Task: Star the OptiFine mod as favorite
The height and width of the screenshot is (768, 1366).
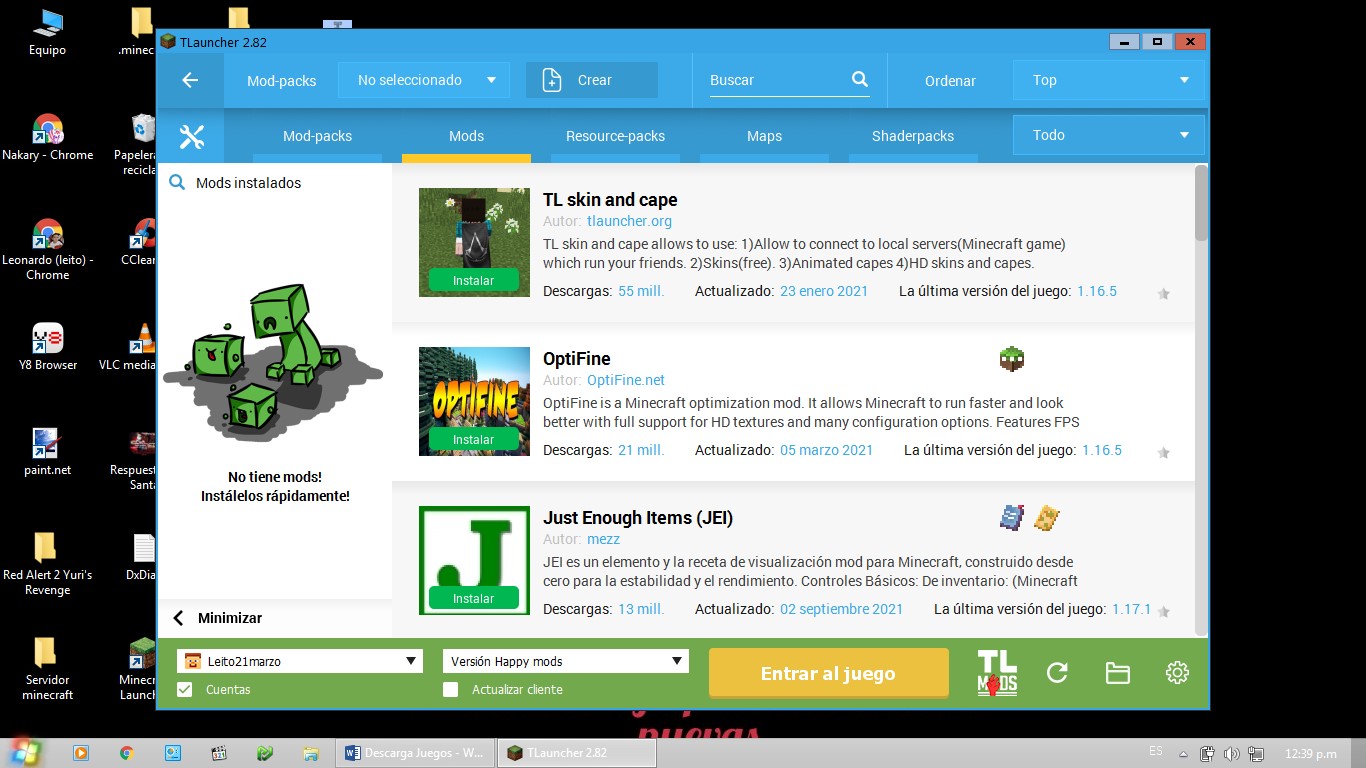Action: coord(1164,452)
